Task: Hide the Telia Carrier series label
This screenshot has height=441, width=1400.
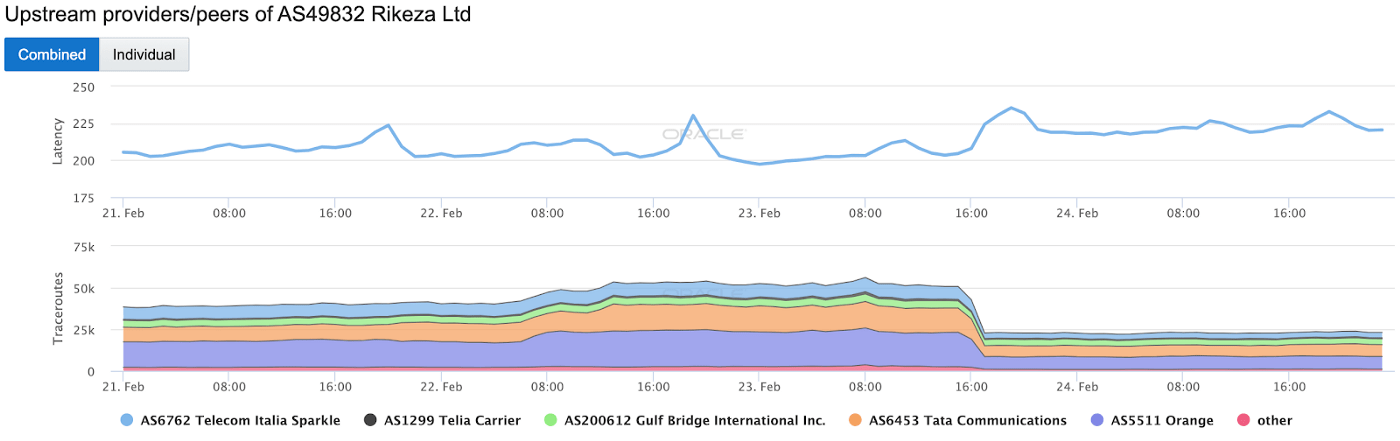Action: pos(453,421)
